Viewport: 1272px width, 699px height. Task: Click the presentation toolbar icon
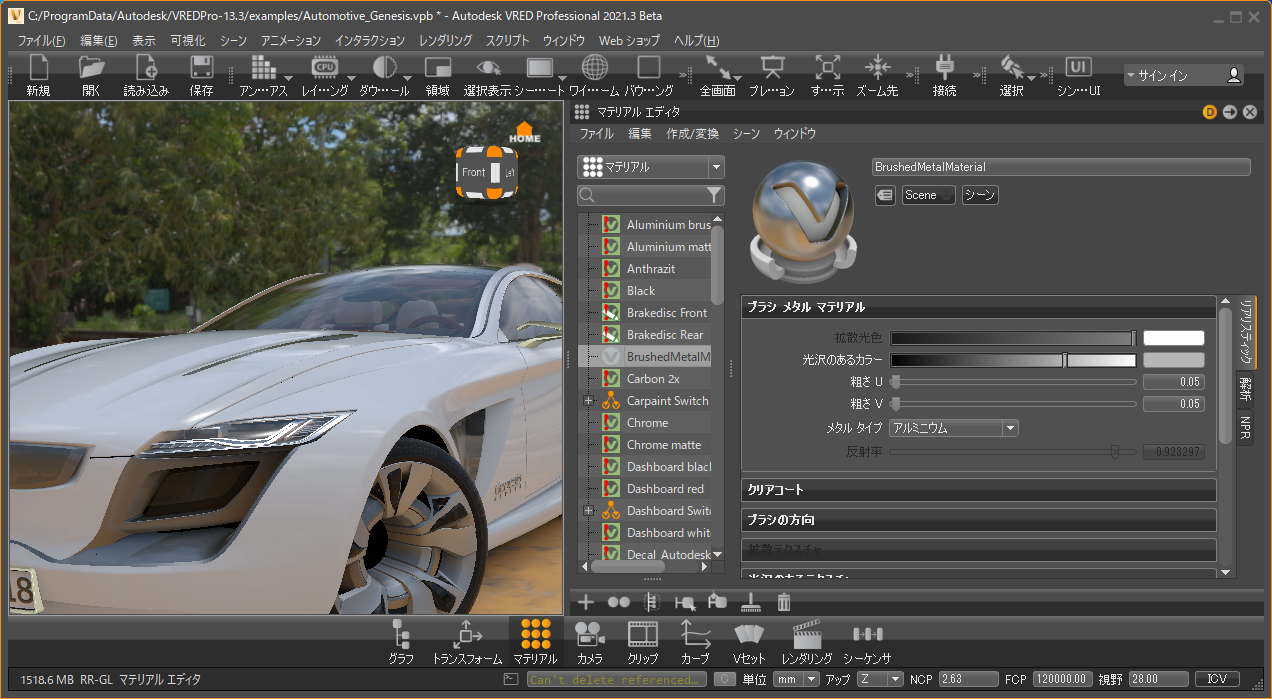pyautogui.click(x=772, y=68)
